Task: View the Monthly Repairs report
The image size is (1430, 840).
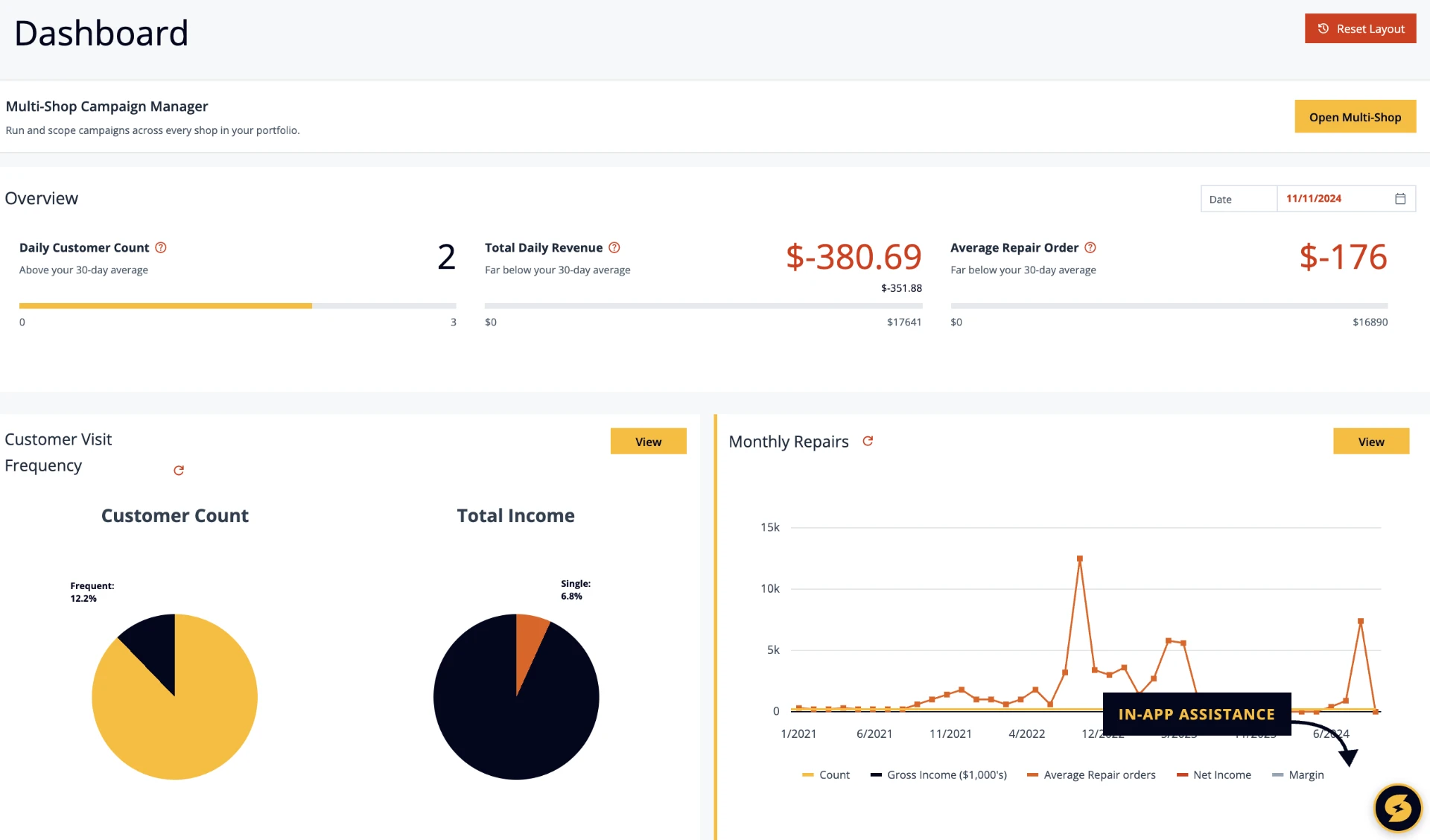Action: (x=1370, y=441)
